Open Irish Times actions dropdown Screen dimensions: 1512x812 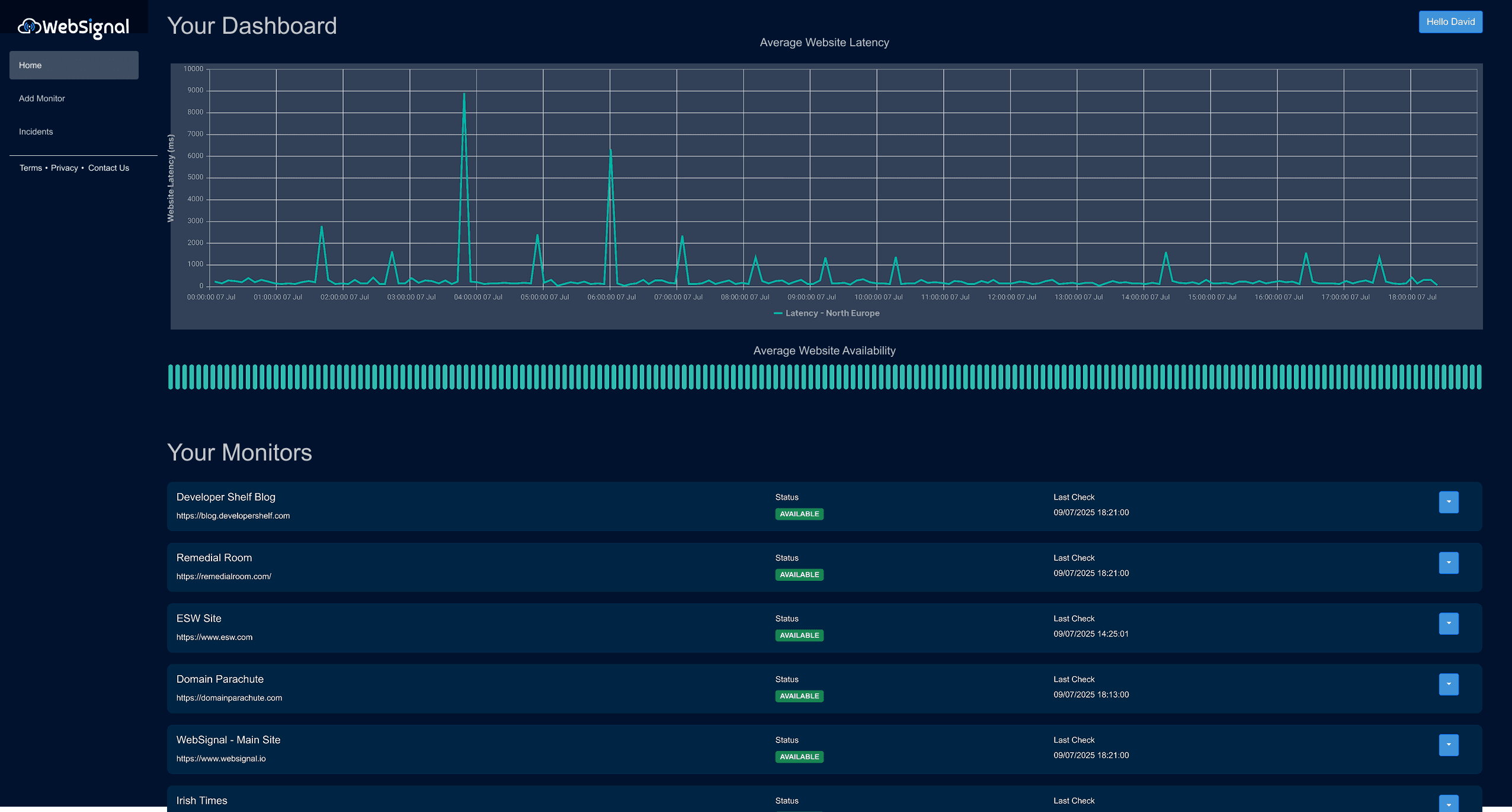[x=1449, y=804]
